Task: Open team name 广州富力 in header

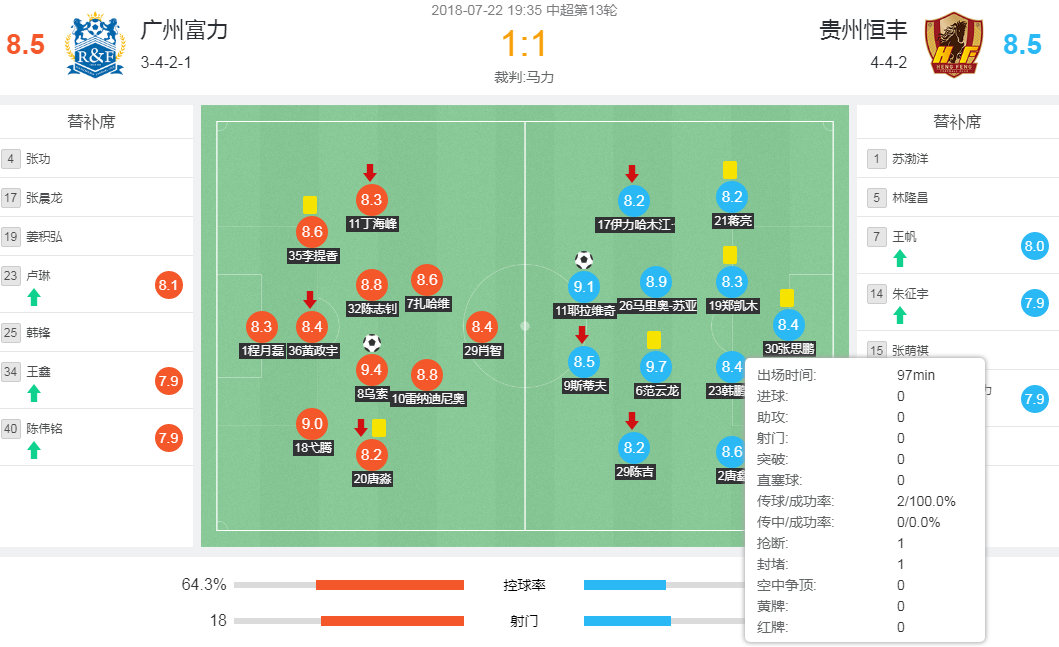Action: pyautogui.click(x=184, y=30)
